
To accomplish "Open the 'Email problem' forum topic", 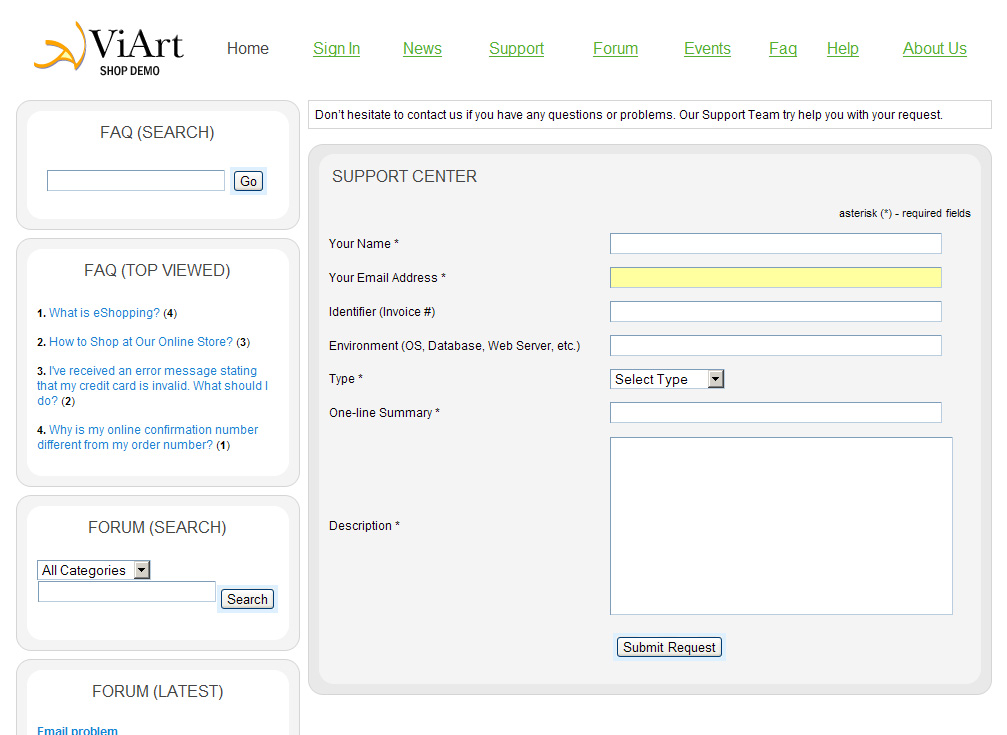I will (x=77, y=731).
